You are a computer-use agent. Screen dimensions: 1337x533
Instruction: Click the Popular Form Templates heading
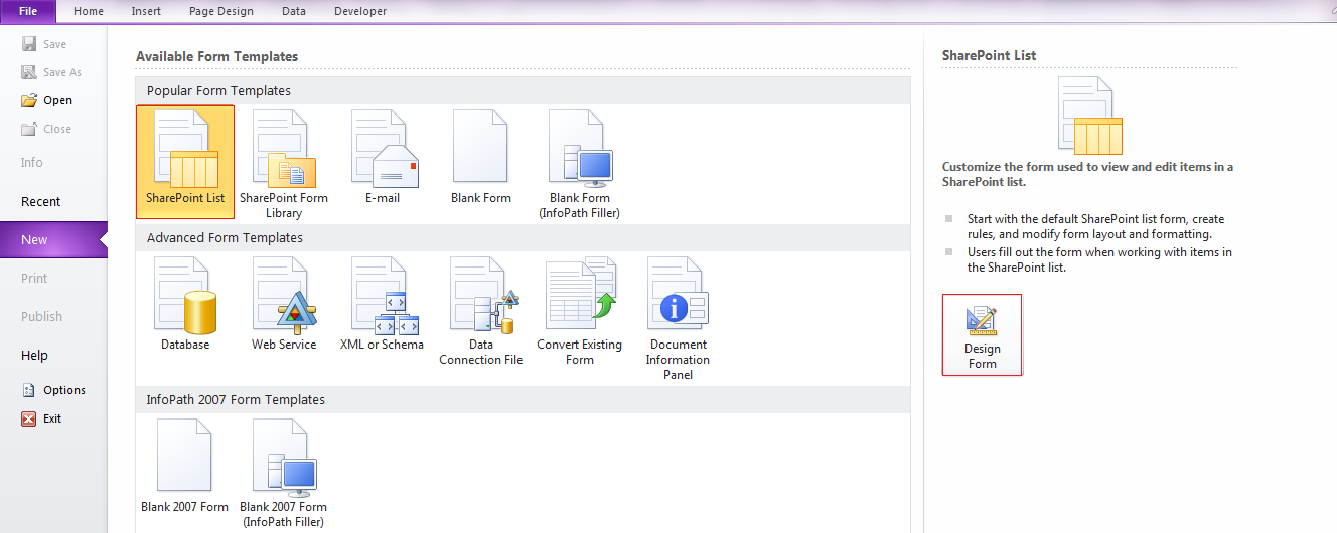click(219, 90)
